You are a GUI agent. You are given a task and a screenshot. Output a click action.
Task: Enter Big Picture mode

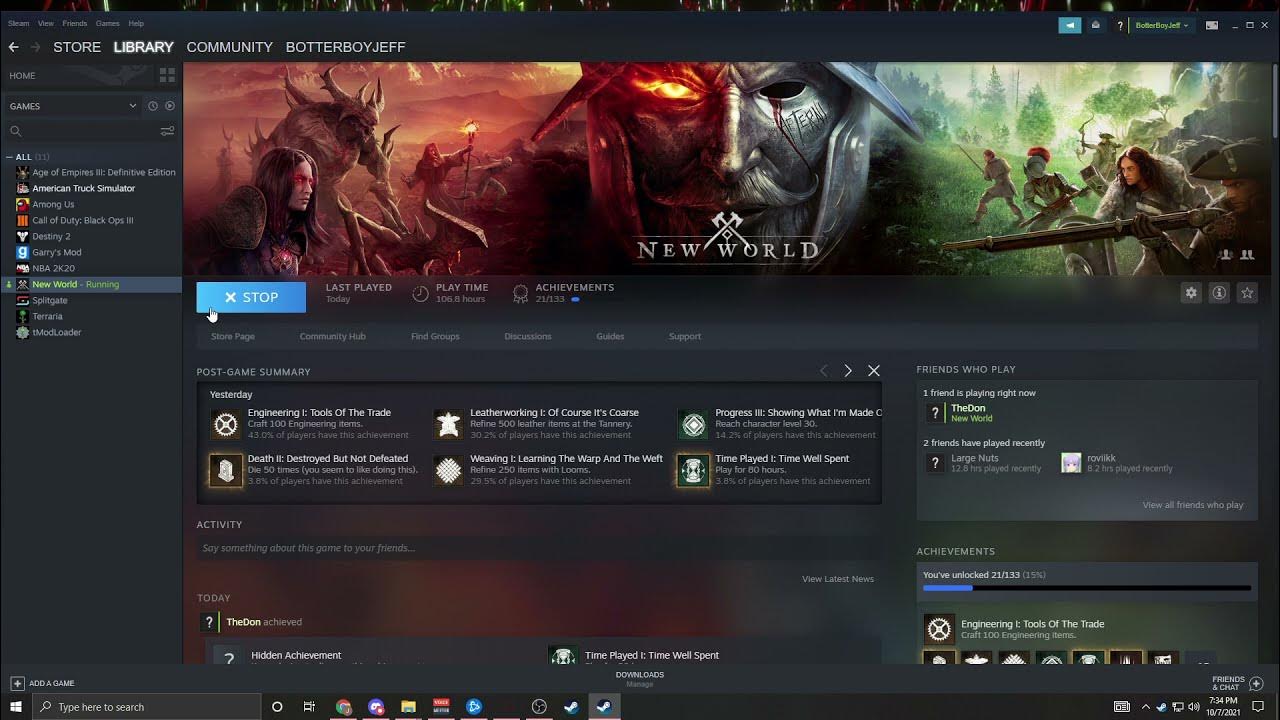1212,25
